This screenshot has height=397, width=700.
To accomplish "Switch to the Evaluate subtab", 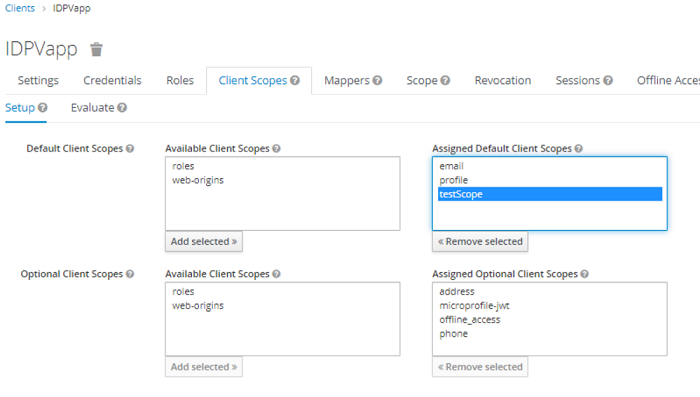I will 92,108.
